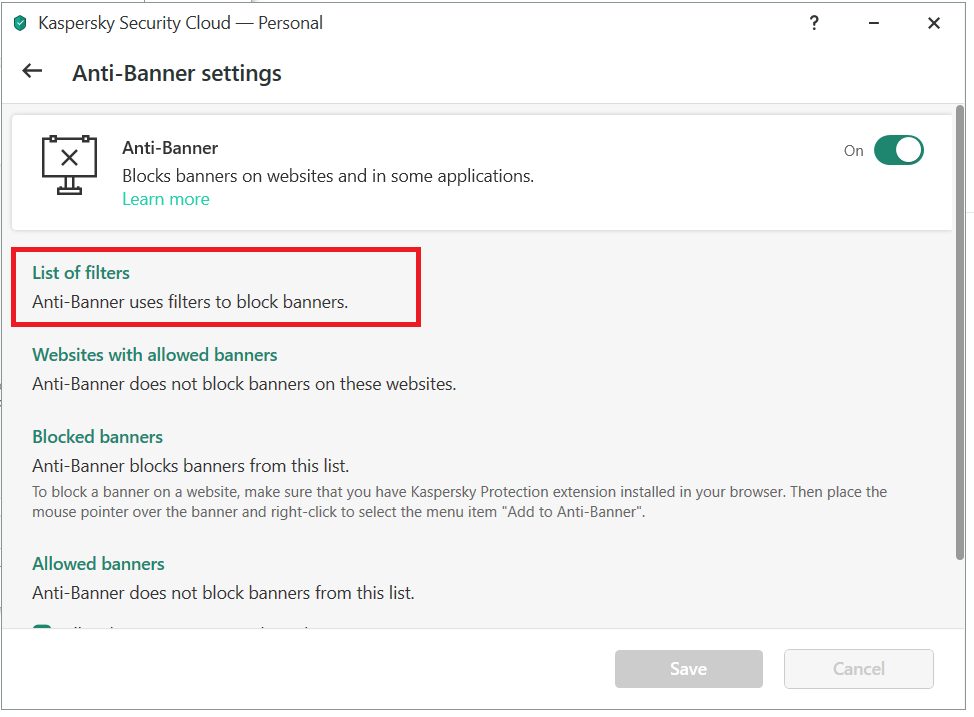Click the Save button

pos(688,669)
